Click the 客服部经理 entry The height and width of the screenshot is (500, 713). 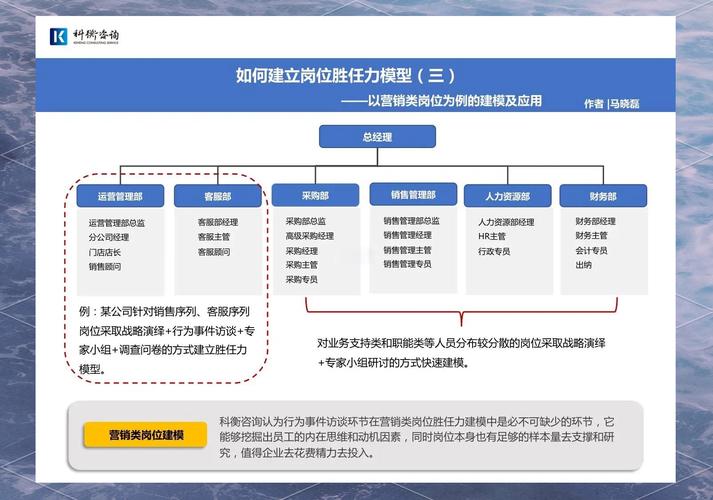click(218, 222)
